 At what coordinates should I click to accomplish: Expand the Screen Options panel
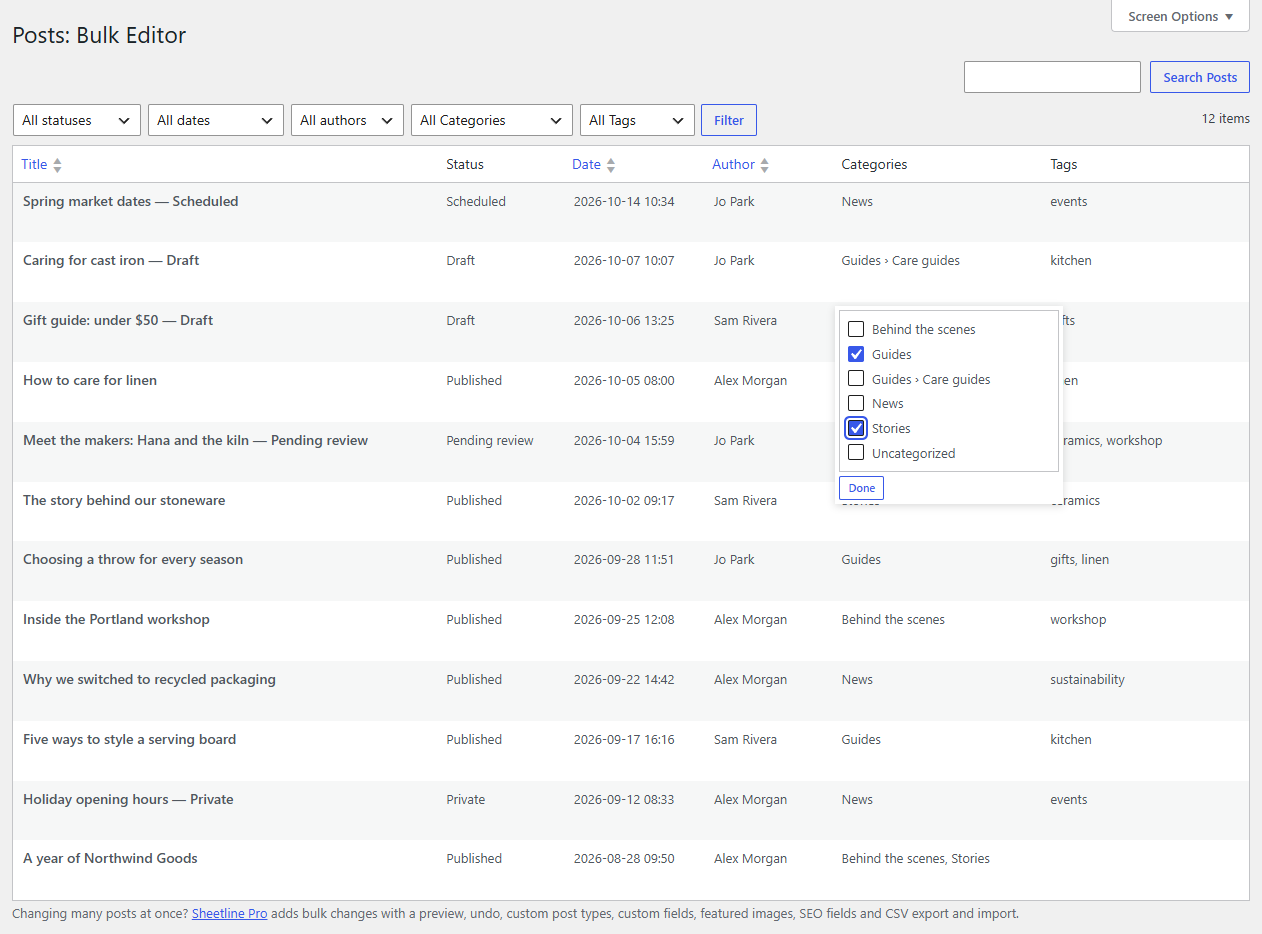point(1180,16)
